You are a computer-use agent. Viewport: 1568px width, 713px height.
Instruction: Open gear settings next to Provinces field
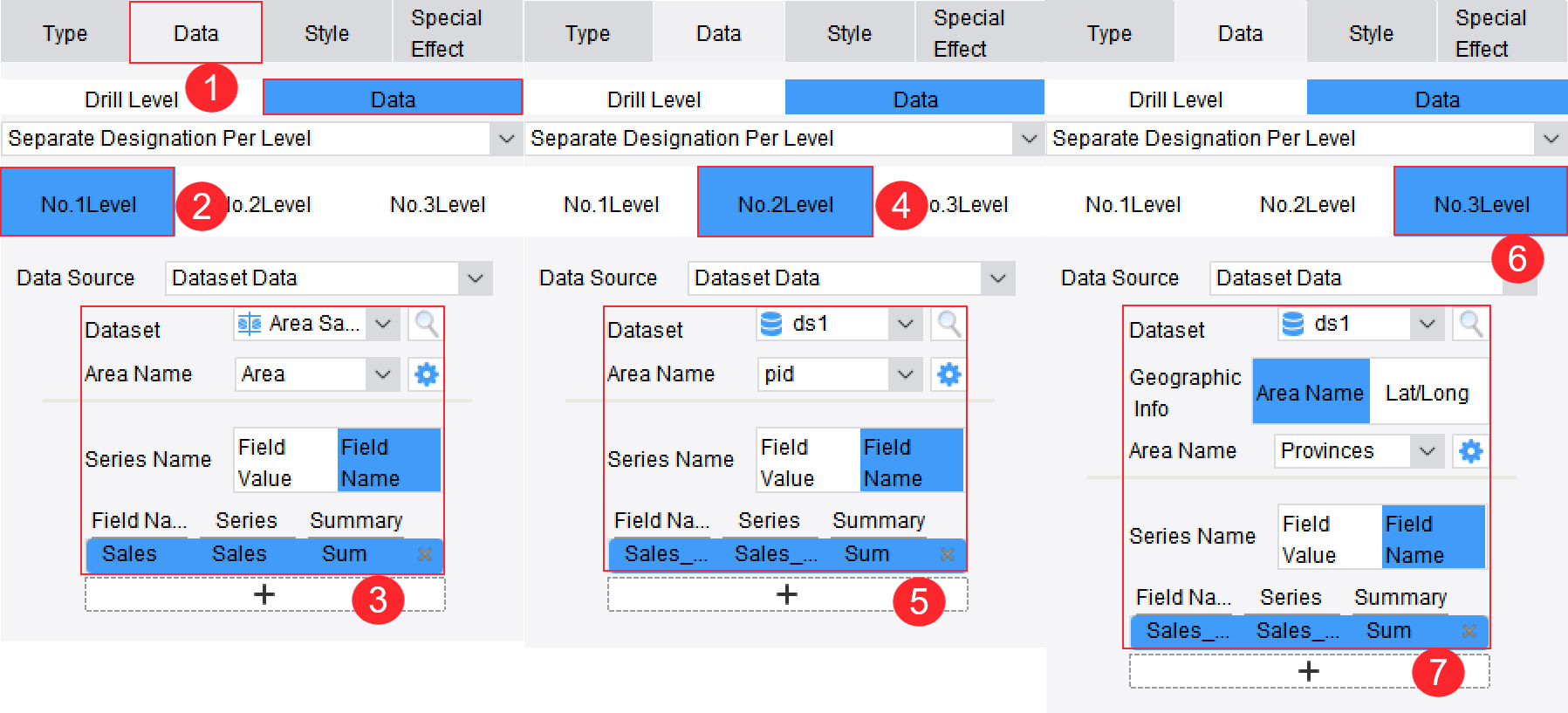tap(1470, 451)
